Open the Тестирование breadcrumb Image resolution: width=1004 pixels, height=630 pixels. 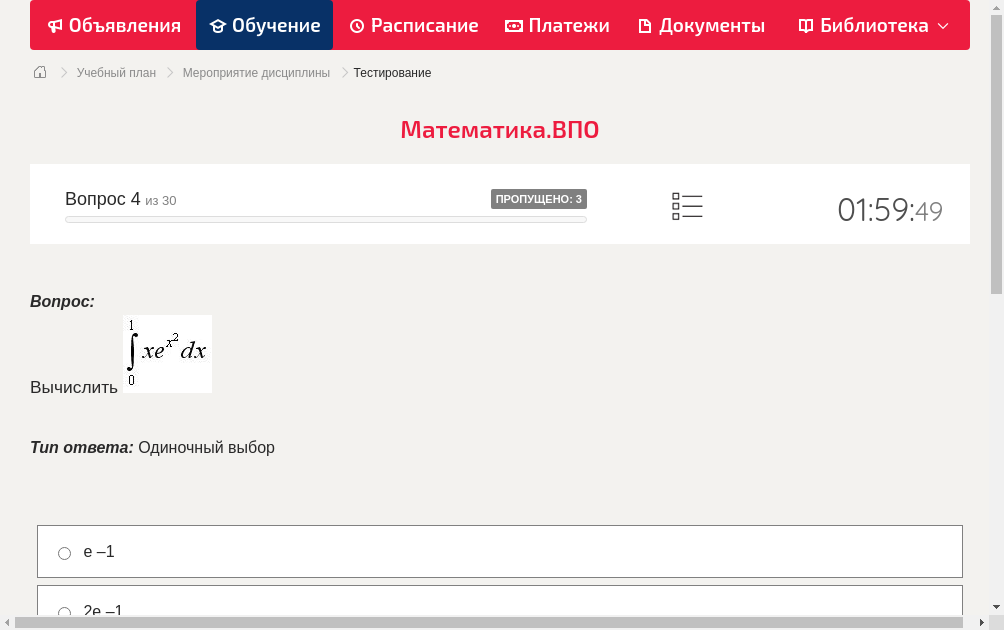point(391,72)
